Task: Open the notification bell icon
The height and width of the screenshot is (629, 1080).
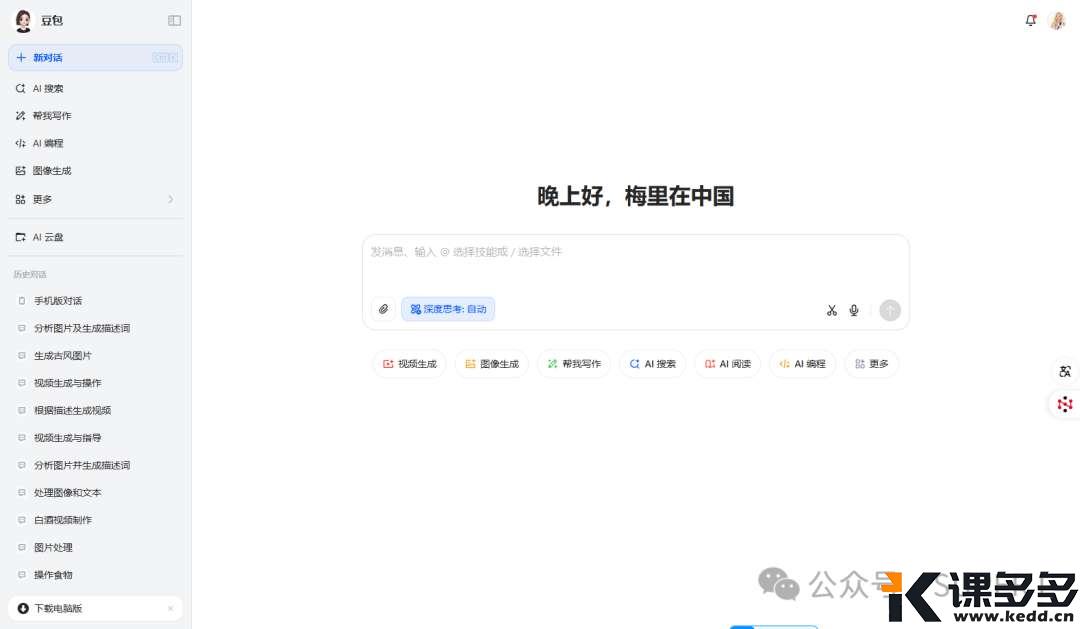Action: tap(1031, 20)
